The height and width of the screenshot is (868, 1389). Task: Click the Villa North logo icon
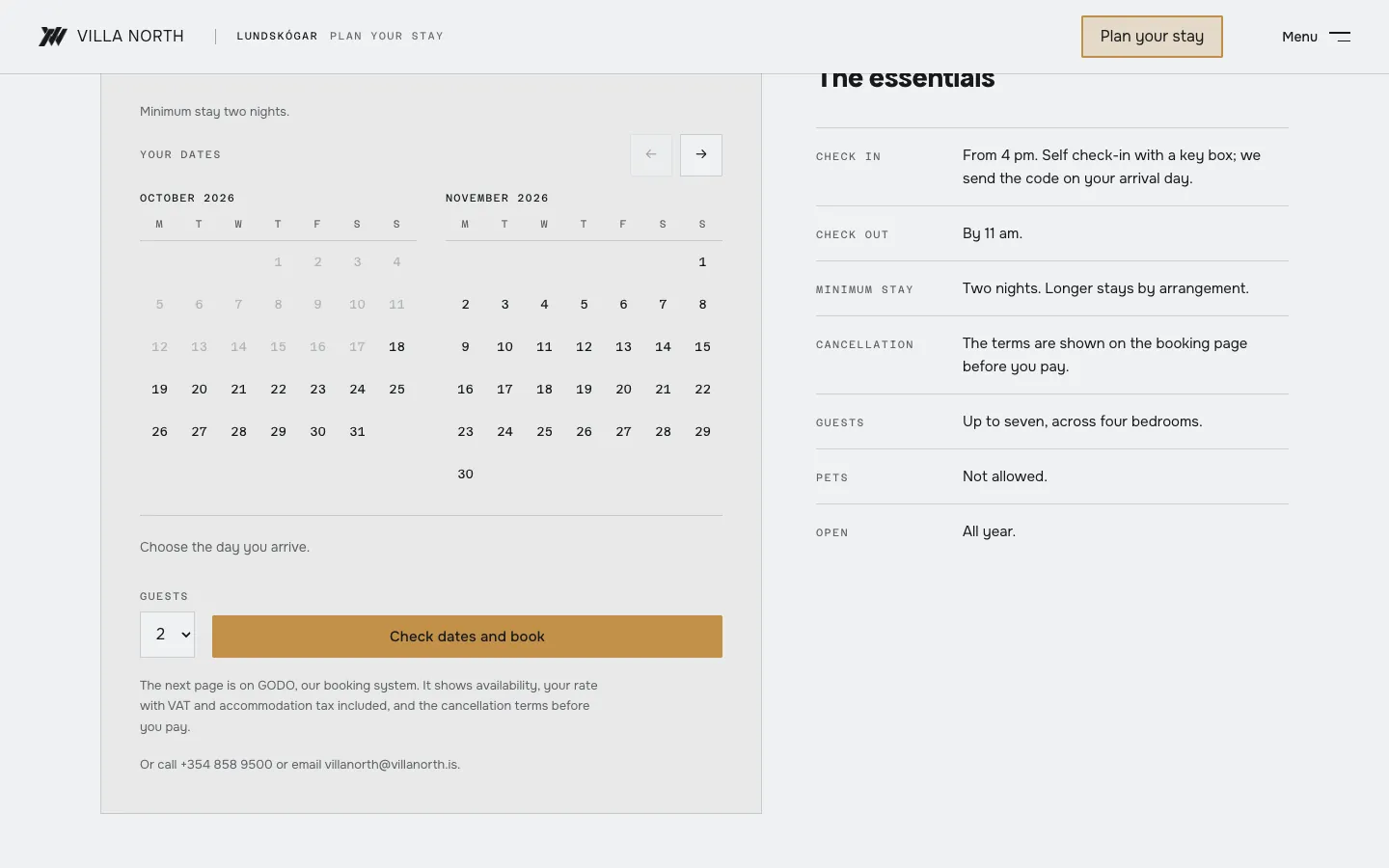[x=53, y=37]
